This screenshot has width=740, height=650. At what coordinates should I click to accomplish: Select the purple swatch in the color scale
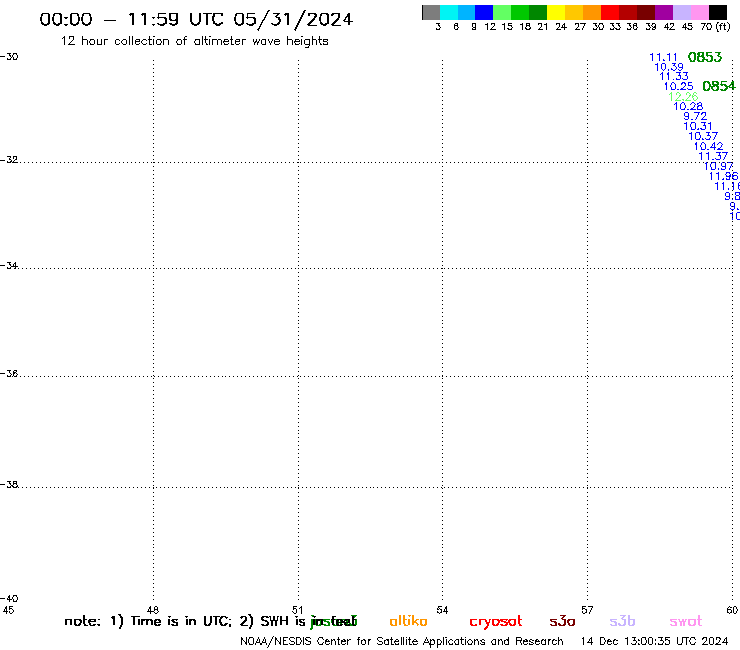click(x=664, y=12)
